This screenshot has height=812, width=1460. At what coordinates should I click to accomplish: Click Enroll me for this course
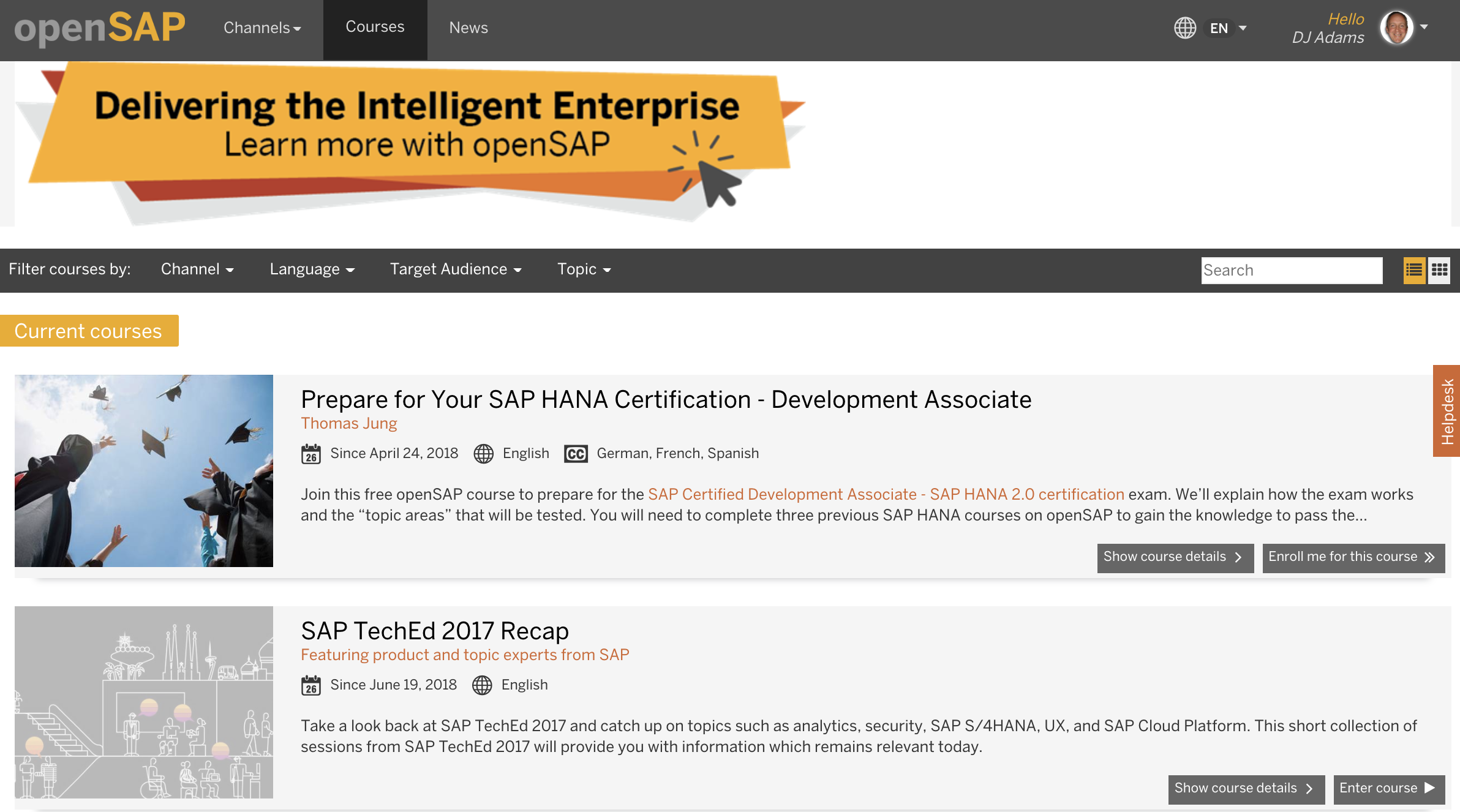[1353, 557]
